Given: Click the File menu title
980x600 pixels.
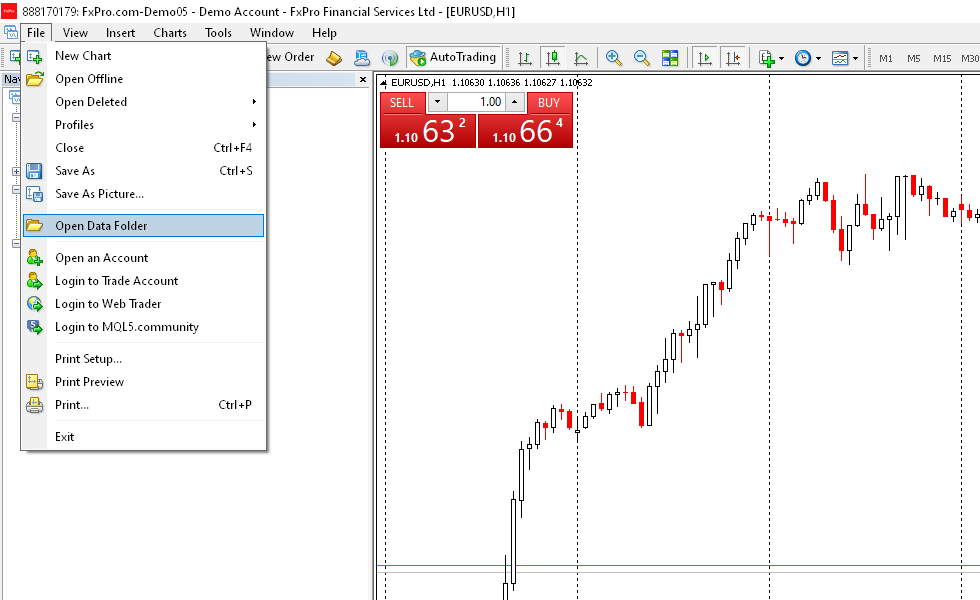Looking at the screenshot, I should [x=36, y=33].
